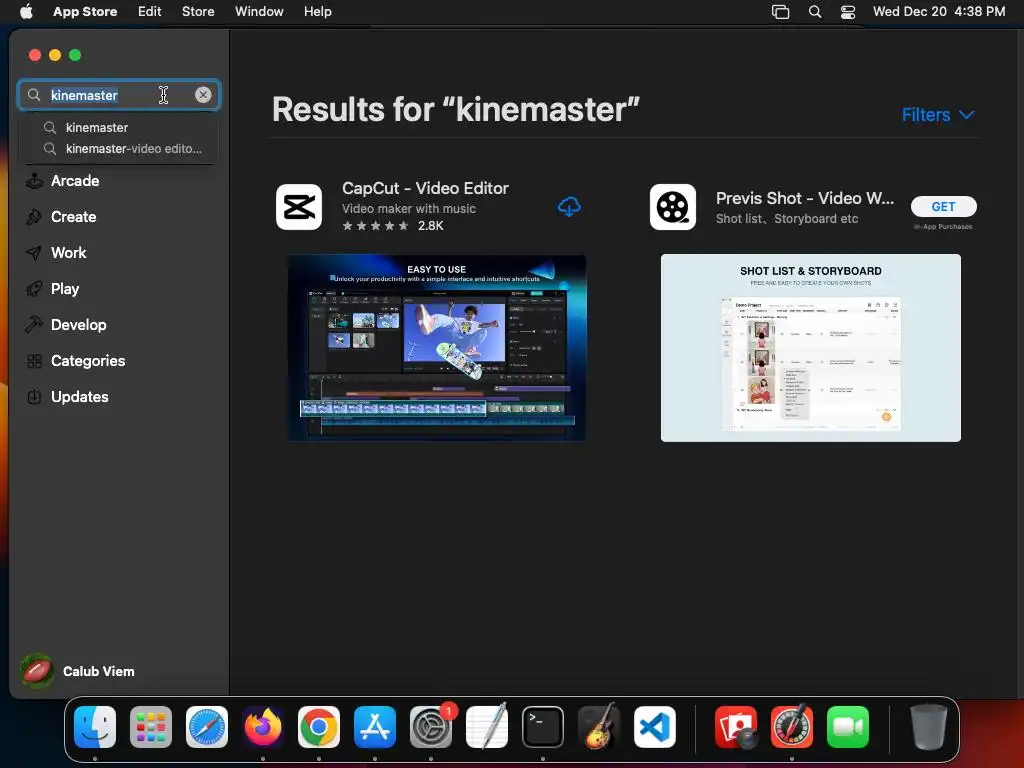
Task: Select the "kinemaster" search suggestion
Action: coord(97,127)
